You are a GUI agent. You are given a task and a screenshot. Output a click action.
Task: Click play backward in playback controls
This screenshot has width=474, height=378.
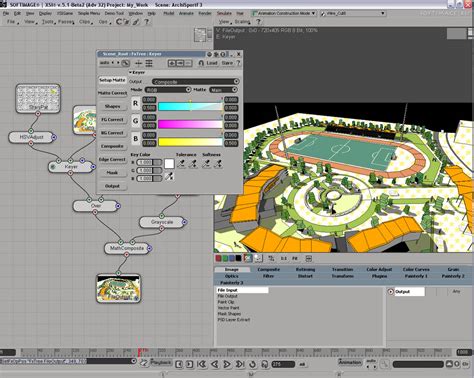point(215,364)
